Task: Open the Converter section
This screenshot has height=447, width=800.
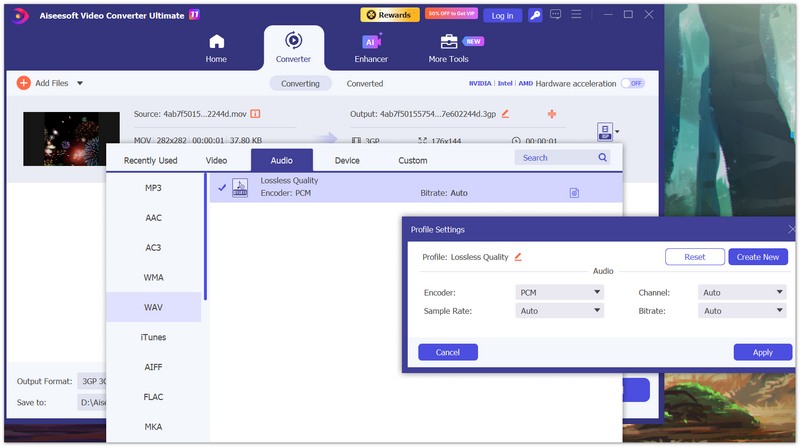Action: (293, 47)
